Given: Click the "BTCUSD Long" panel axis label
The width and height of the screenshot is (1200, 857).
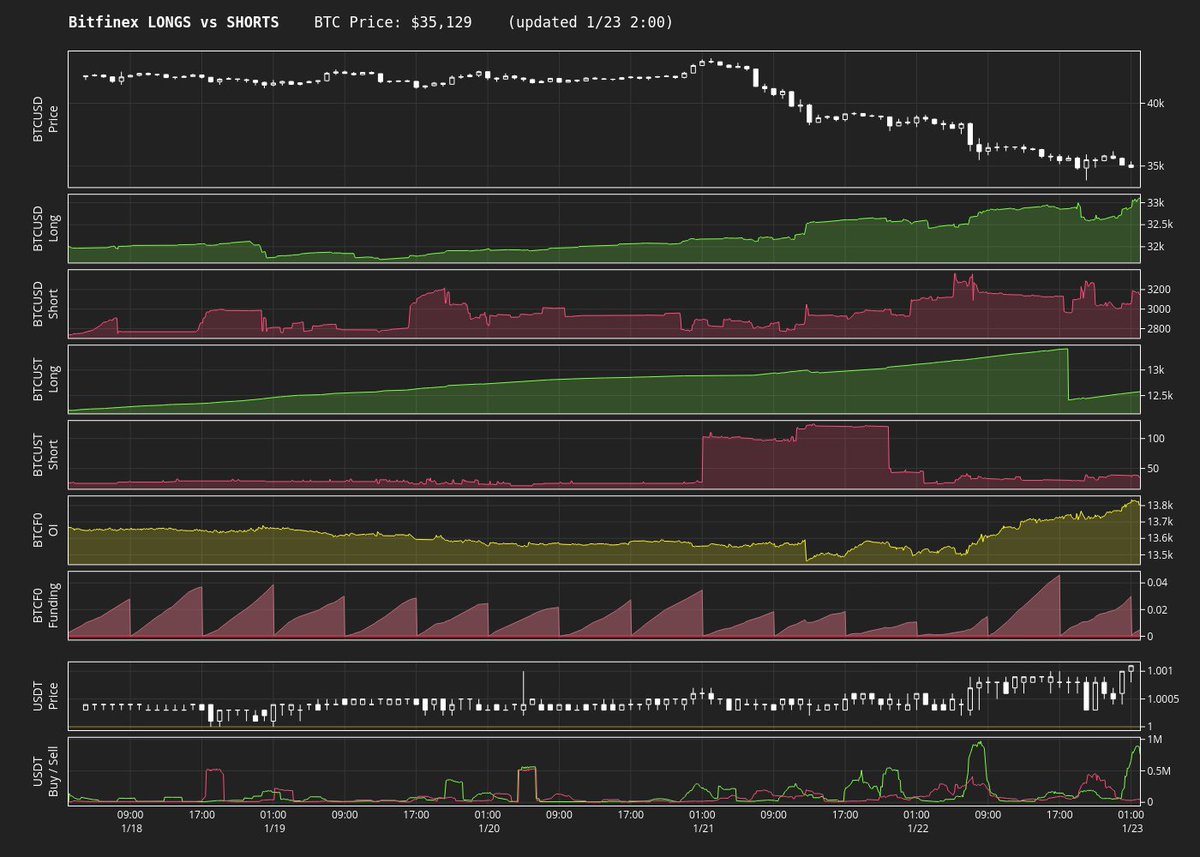Looking at the screenshot, I should tap(46, 229).
